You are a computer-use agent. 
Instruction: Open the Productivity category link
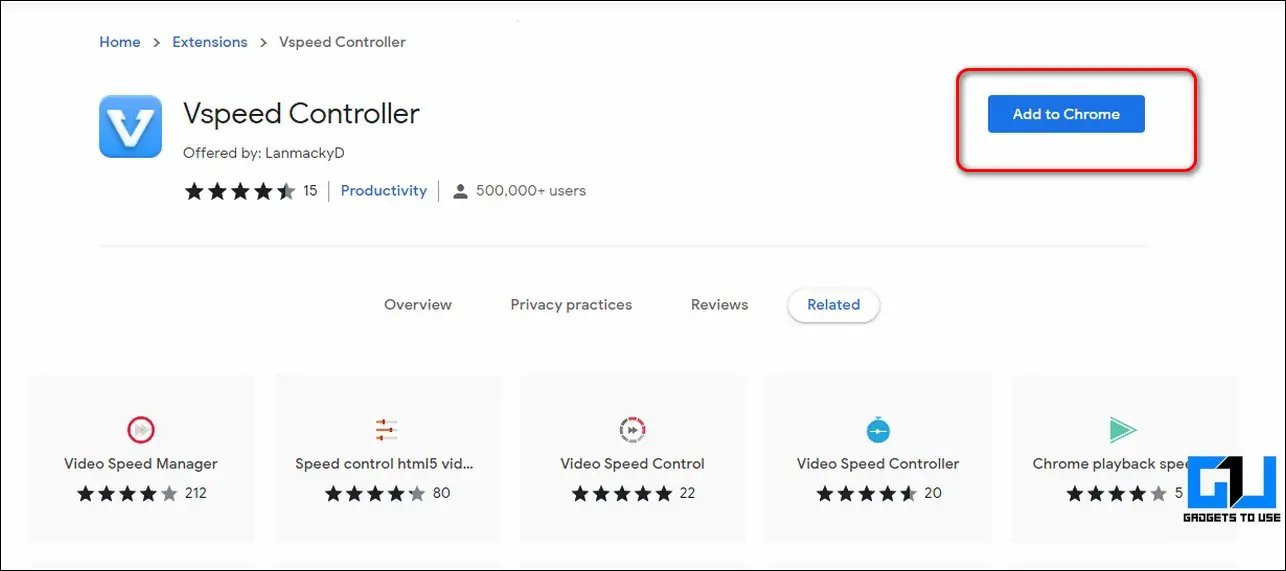(384, 190)
